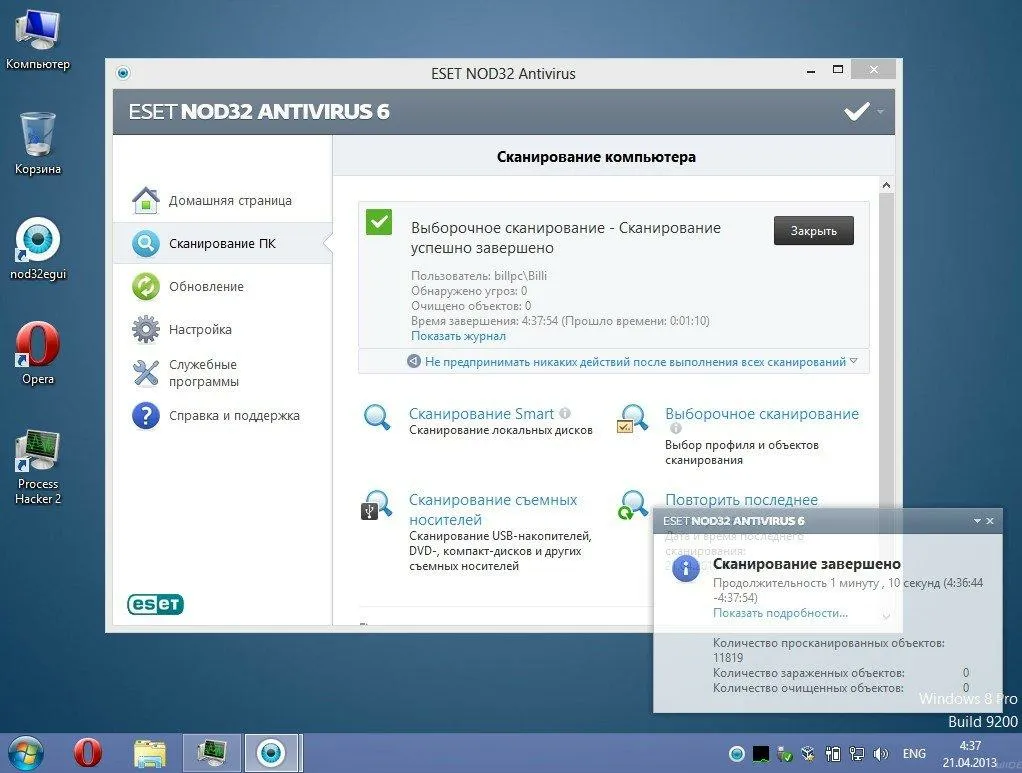Open Служебные программы tools section
This screenshot has width=1022, height=773.
203,373
